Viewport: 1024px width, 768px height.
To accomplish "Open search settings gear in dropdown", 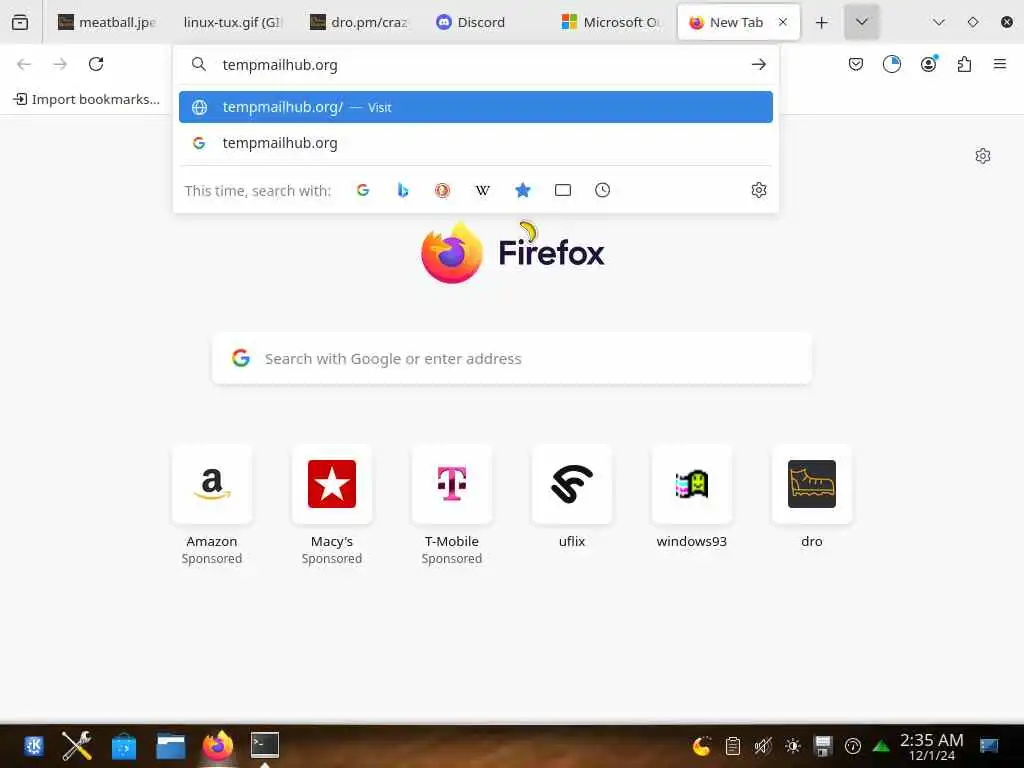I will coord(758,190).
